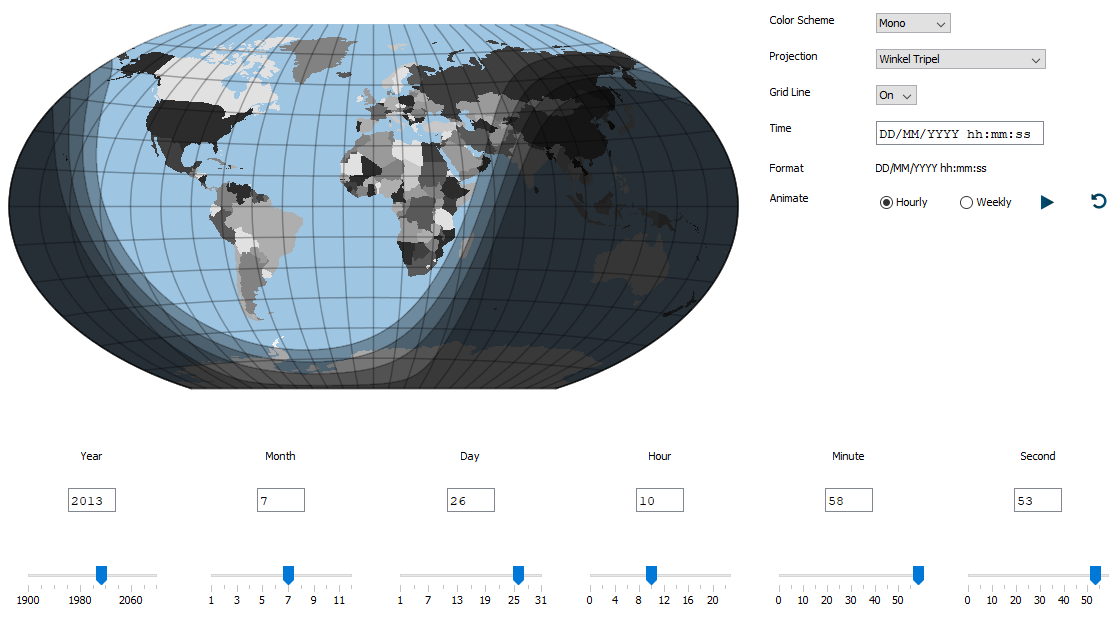Viewport: 1119px width, 617px height.
Task: Focus the Time input field
Action: [960, 133]
